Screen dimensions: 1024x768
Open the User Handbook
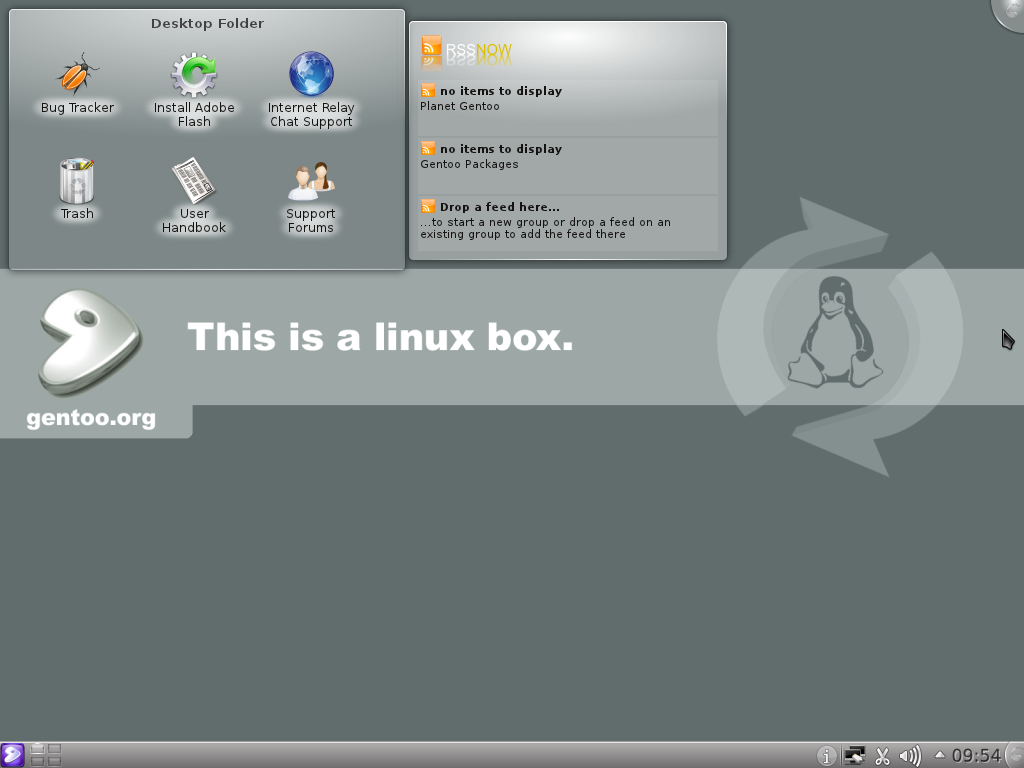point(193,182)
